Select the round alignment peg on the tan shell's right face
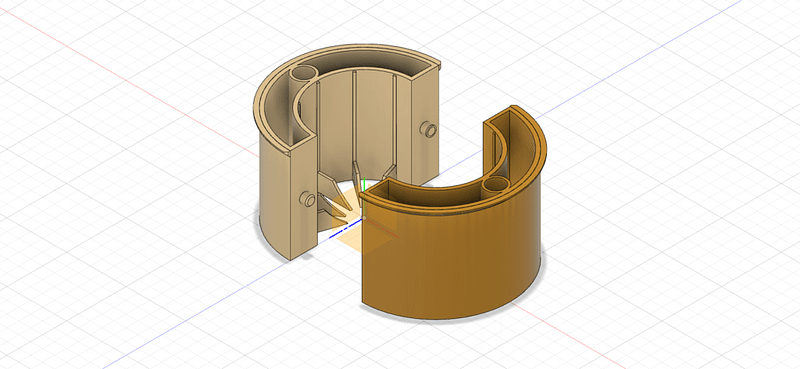Screen dimensions: 800x369 [428, 130]
